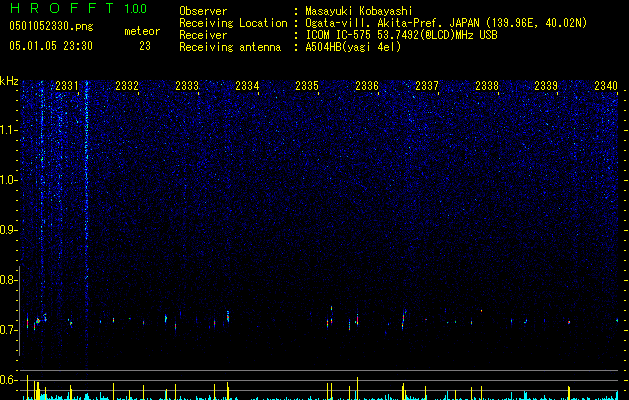Image resolution: width=629 pixels, height=400 pixels.
Task: Click the 0.6 kHz axis label
Action: coord(8,380)
